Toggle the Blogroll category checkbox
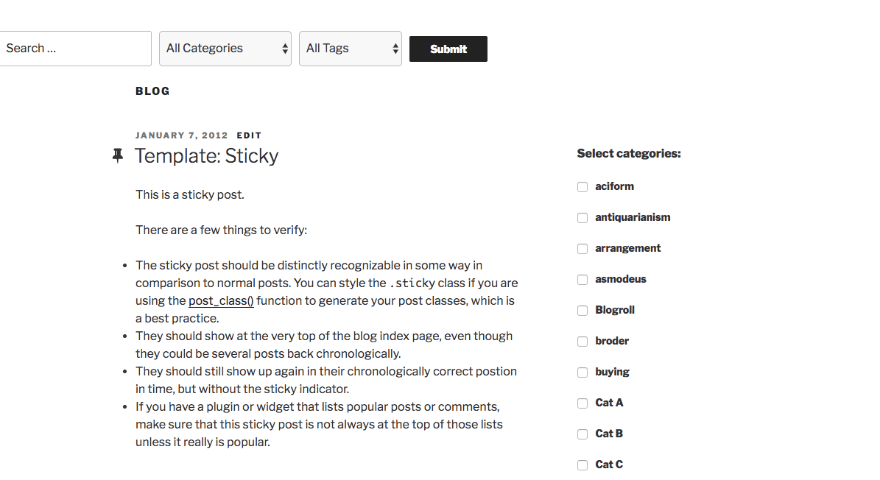The image size is (880, 480). [x=582, y=311]
